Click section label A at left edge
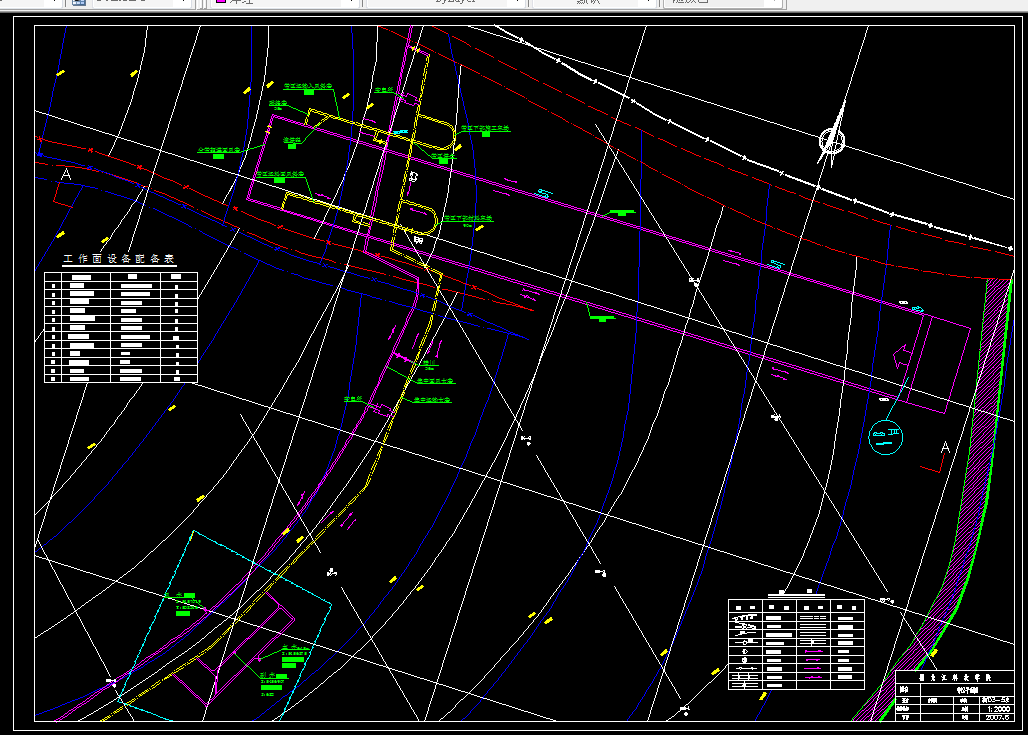 point(66,175)
